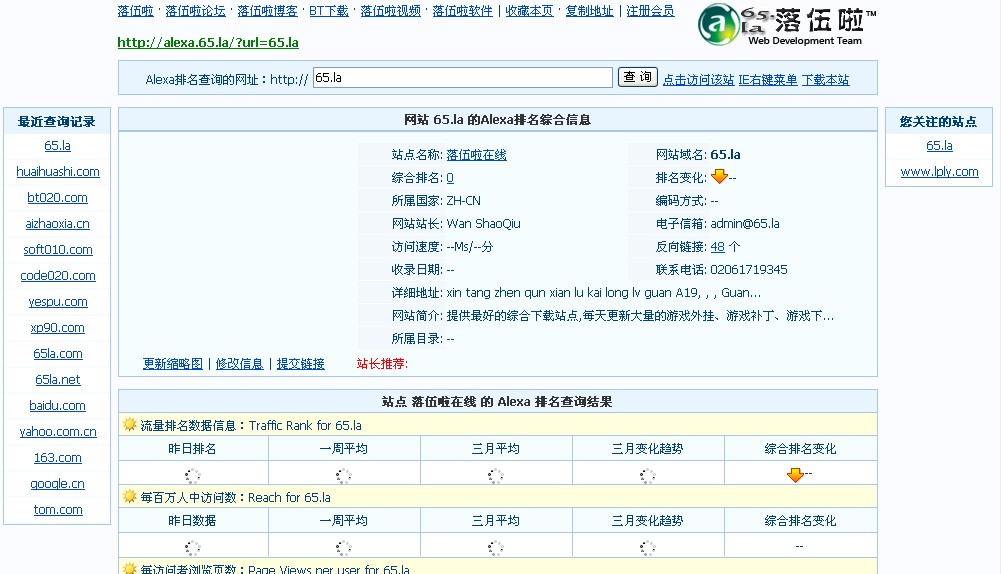Click the orange arrow under Traffic Rank 综合排名变化
The width and height of the screenshot is (1001, 574).
pos(795,475)
